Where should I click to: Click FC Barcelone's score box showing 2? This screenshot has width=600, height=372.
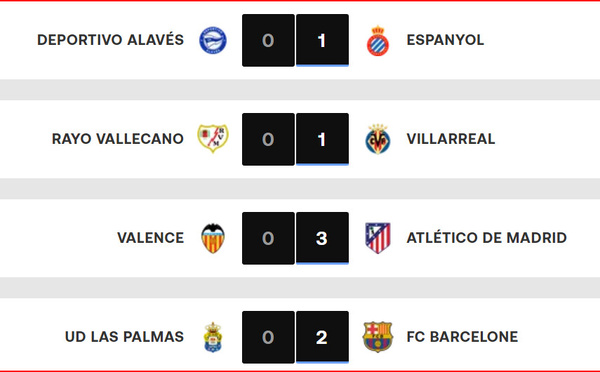tap(322, 337)
